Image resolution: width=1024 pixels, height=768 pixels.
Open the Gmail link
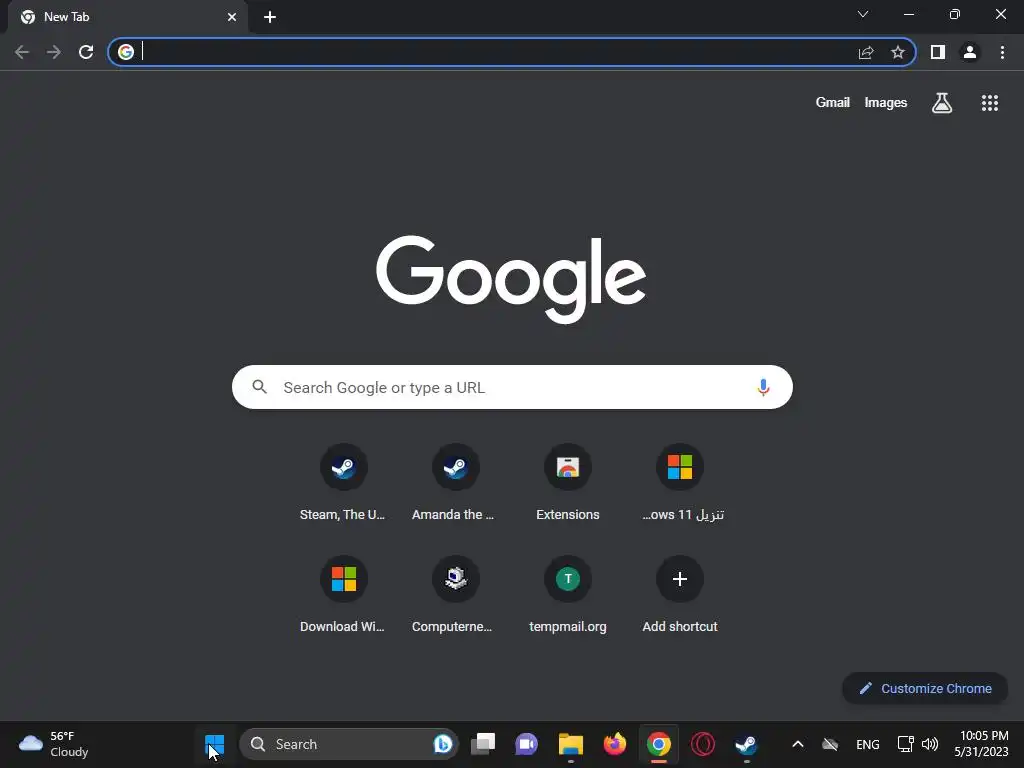pyautogui.click(x=833, y=103)
